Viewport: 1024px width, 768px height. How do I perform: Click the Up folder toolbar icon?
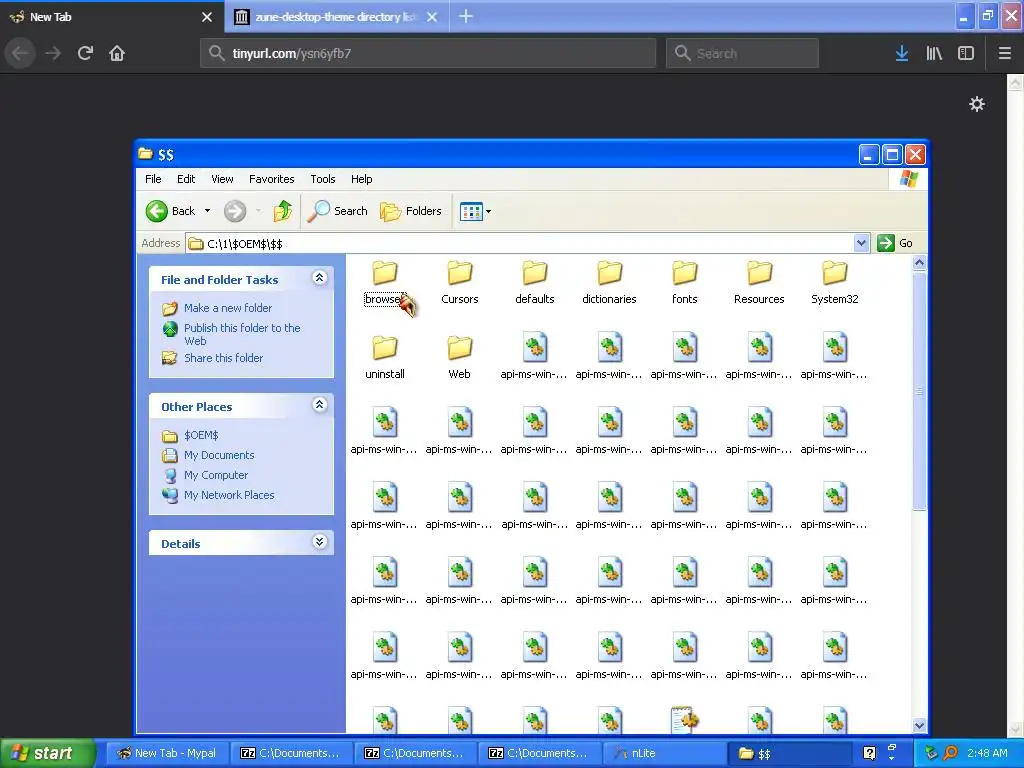click(x=282, y=211)
